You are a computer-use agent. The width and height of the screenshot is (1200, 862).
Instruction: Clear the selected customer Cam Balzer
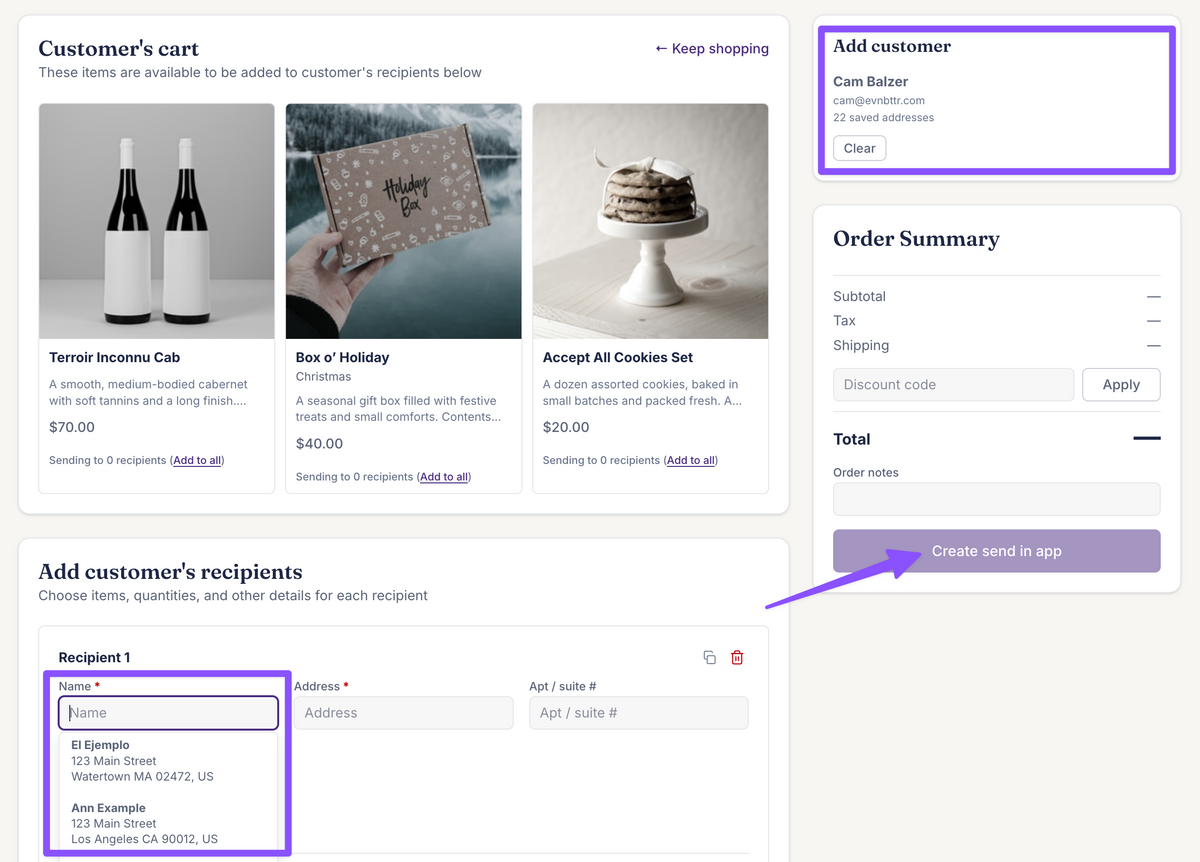click(x=859, y=148)
